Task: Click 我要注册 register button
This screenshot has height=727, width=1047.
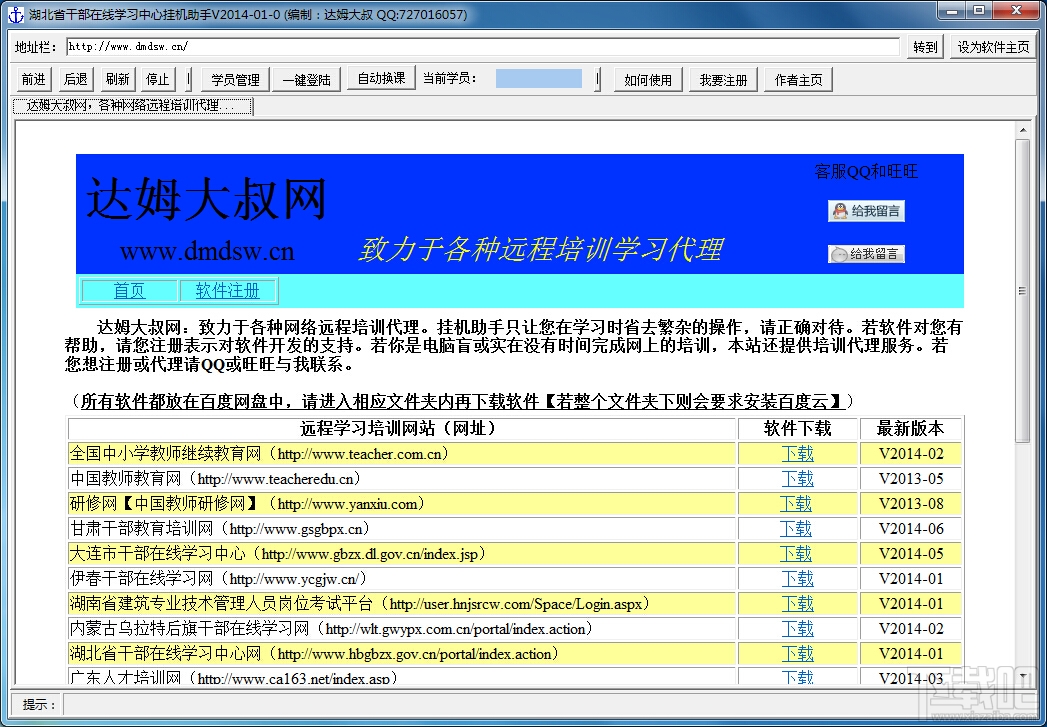Action: [x=723, y=79]
